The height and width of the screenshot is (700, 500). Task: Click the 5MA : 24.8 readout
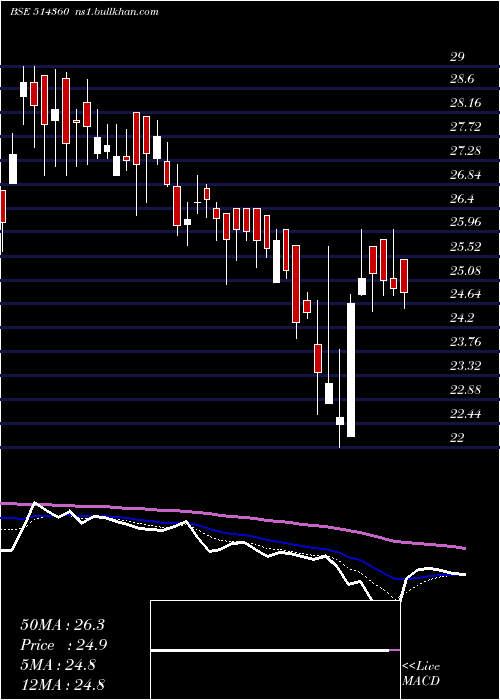(x=58, y=665)
